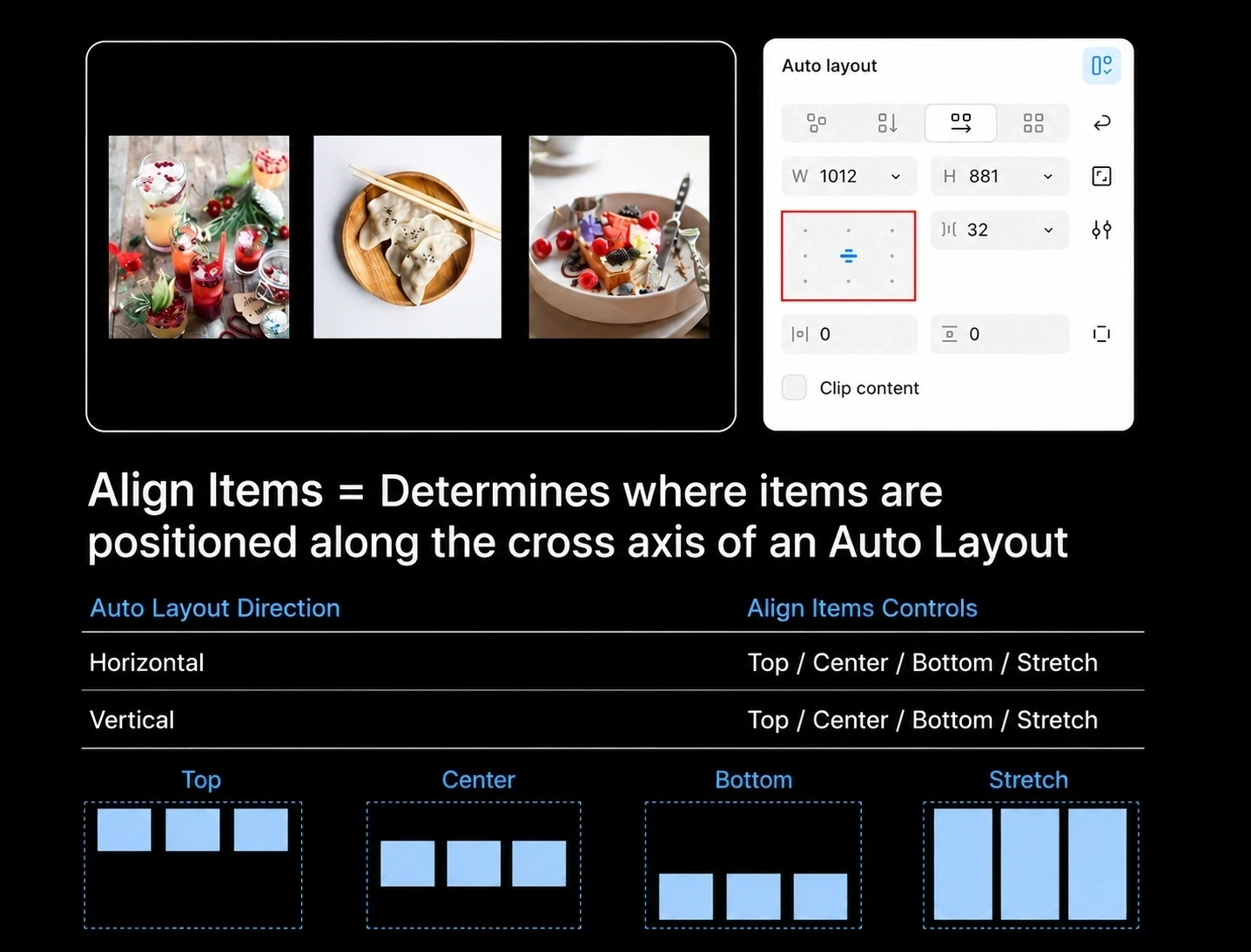
Task: Click the gap spacing icon before 32
Action: [x=949, y=230]
